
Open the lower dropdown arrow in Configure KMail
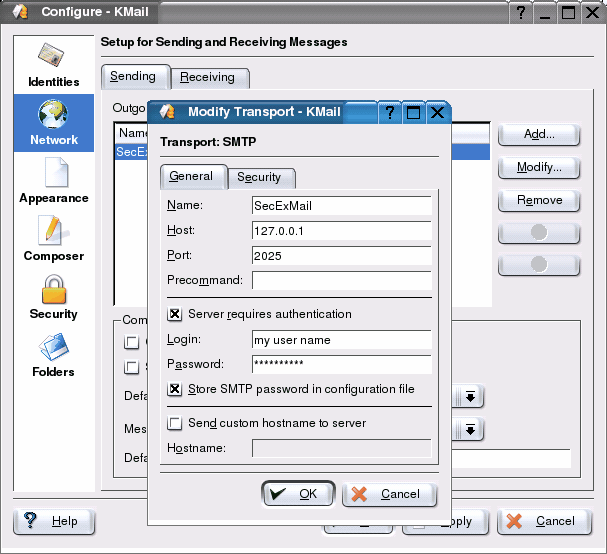470,429
